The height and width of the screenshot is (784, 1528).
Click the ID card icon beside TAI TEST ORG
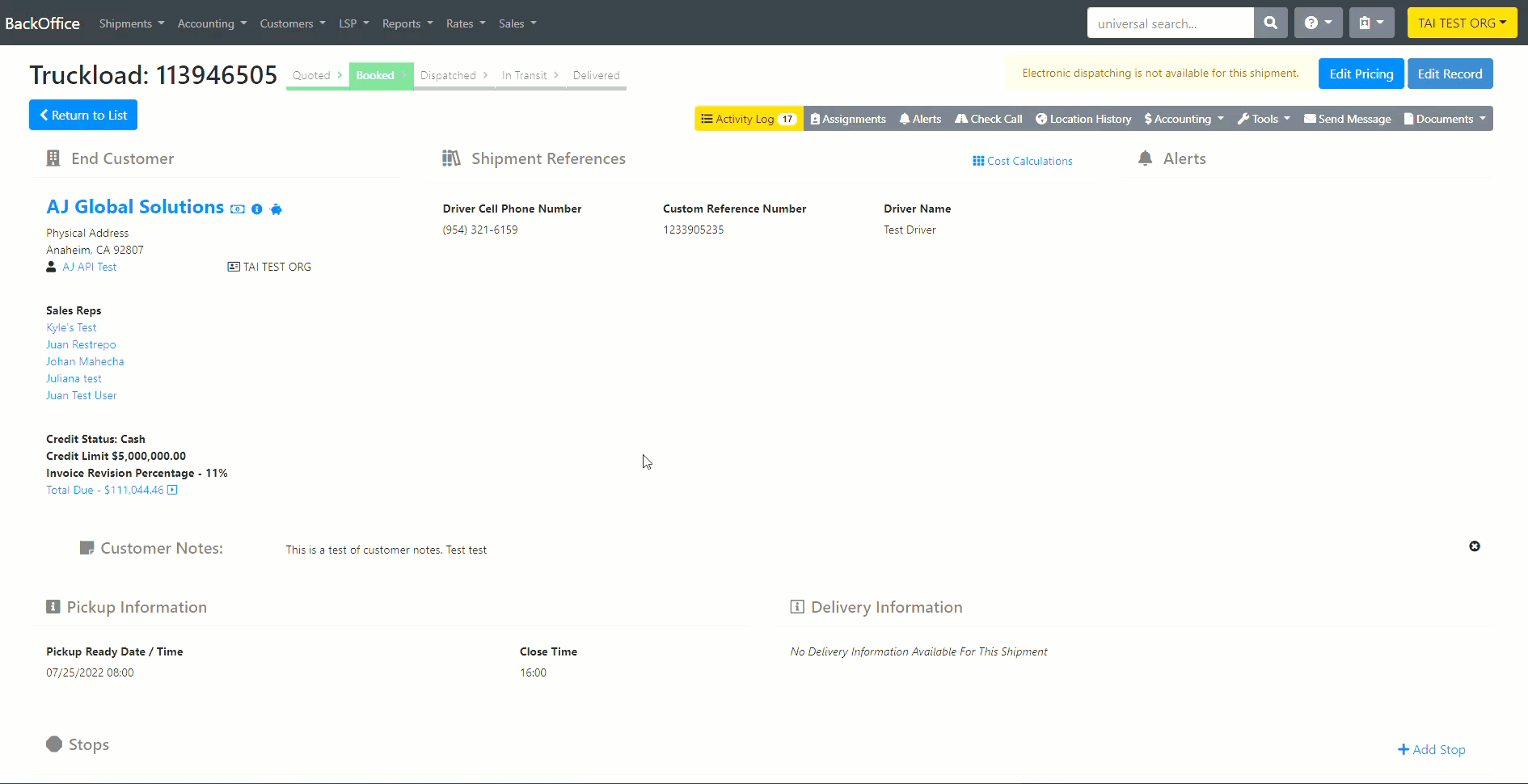pyautogui.click(x=234, y=267)
